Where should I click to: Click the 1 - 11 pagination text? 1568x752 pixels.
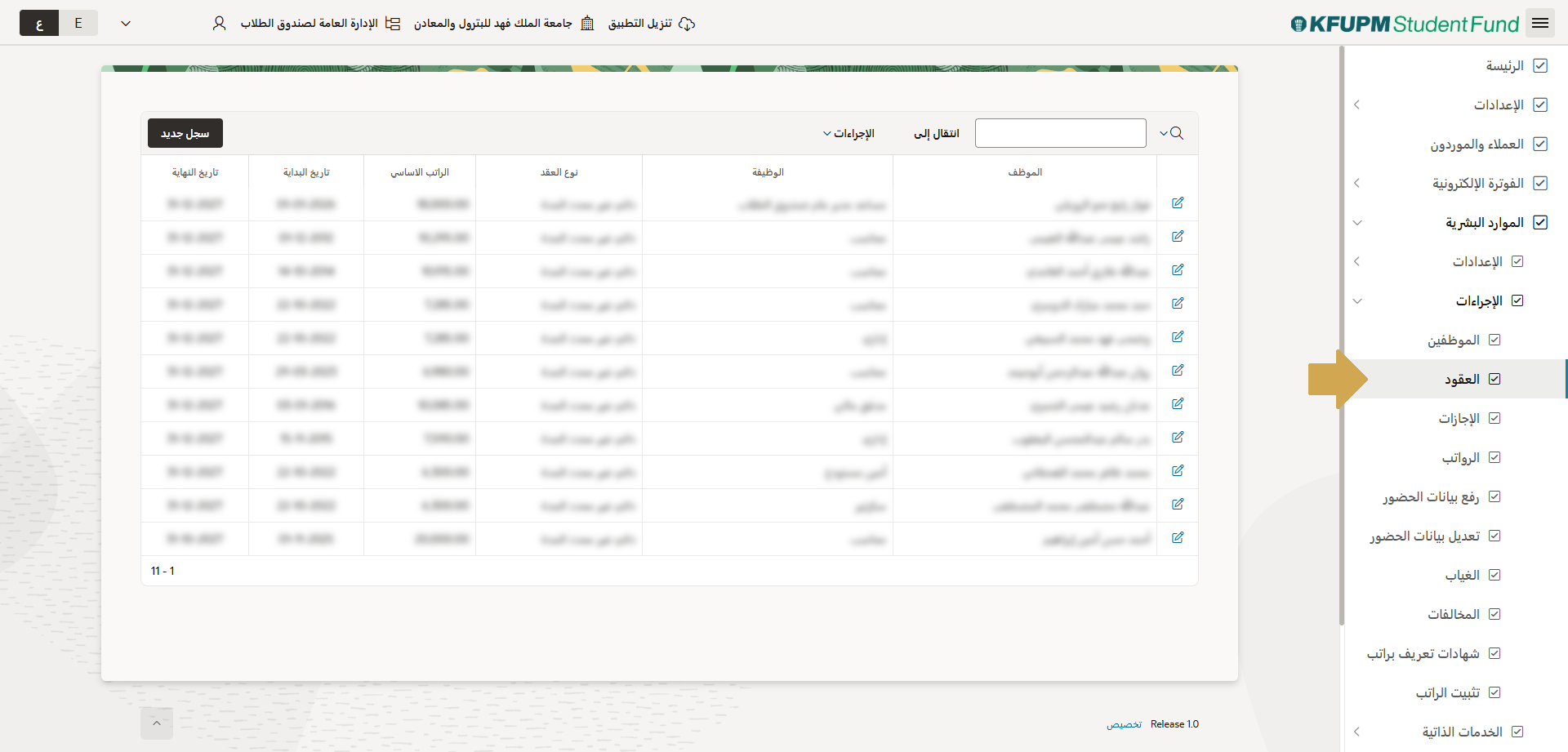(163, 571)
